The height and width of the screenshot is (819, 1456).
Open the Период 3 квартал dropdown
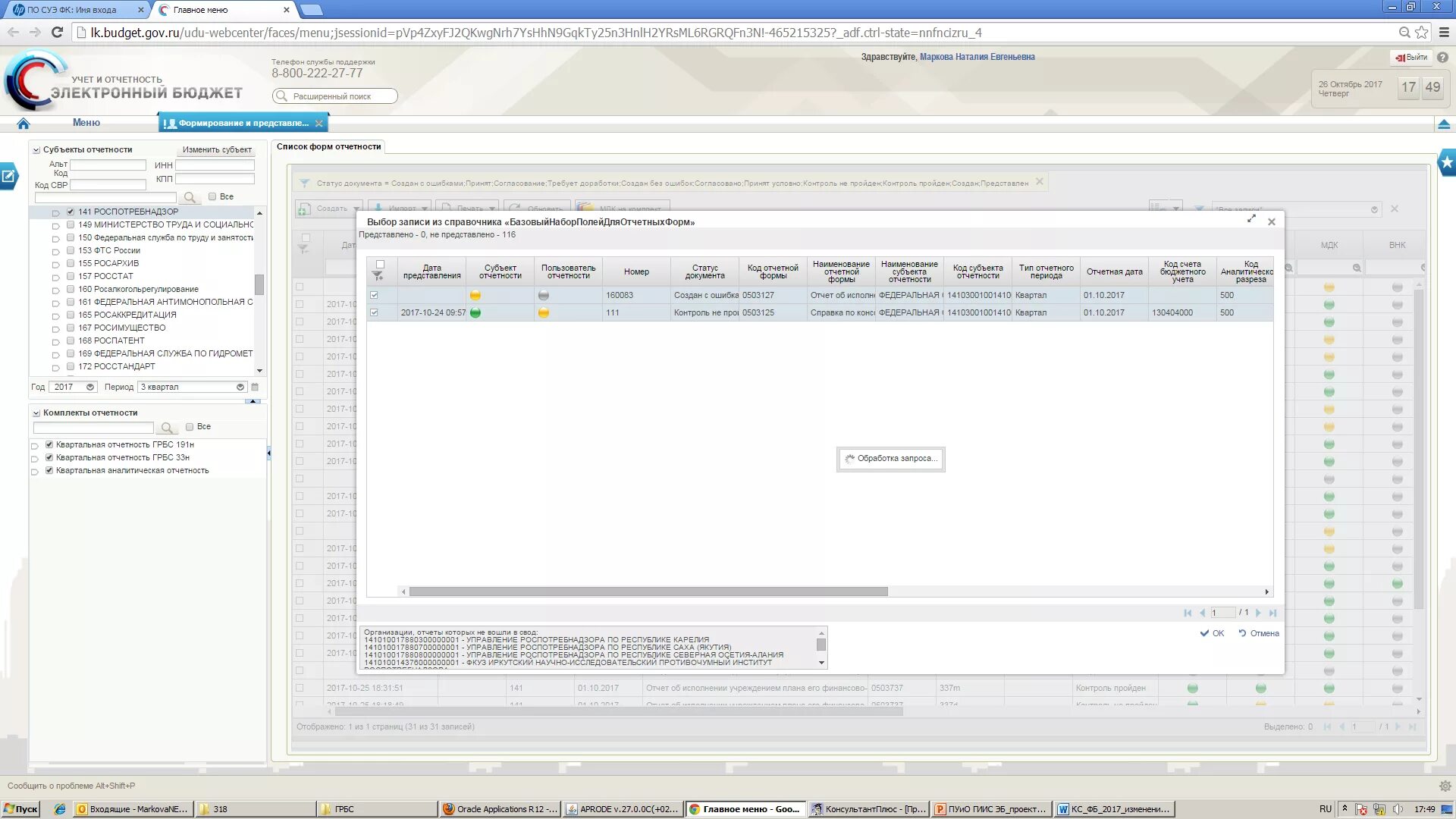(x=240, y=388)
